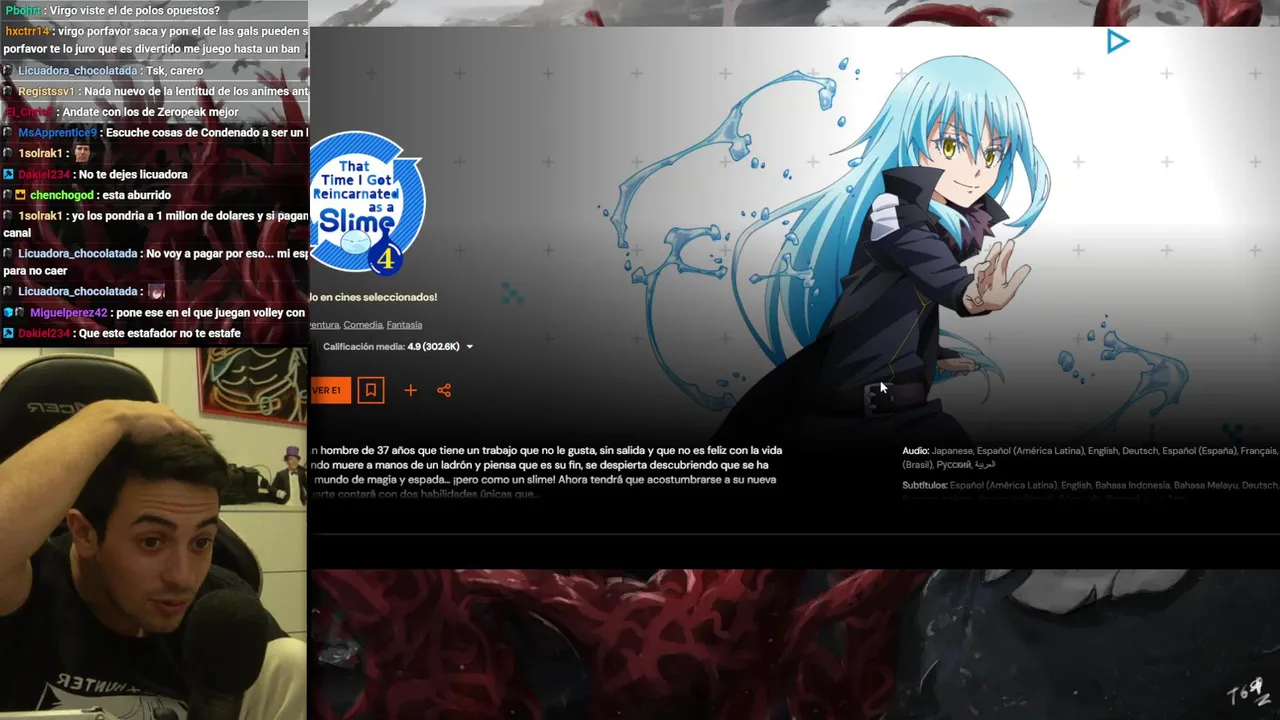
Task: Click the Reincarnated as a Slime logo
Action: (x=367, y=204)
